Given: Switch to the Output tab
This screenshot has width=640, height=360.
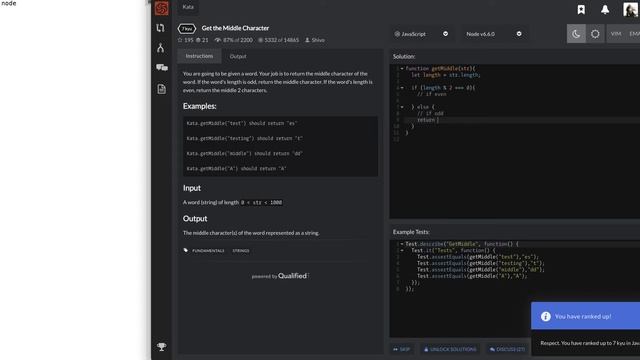Looking at the screenshot, I should click(238, 56).
